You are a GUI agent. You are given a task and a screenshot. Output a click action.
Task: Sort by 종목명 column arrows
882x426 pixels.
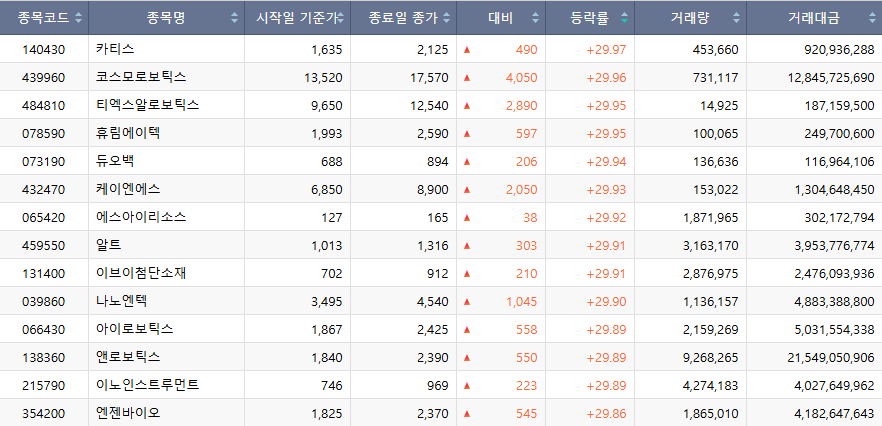tap(235, 18)
